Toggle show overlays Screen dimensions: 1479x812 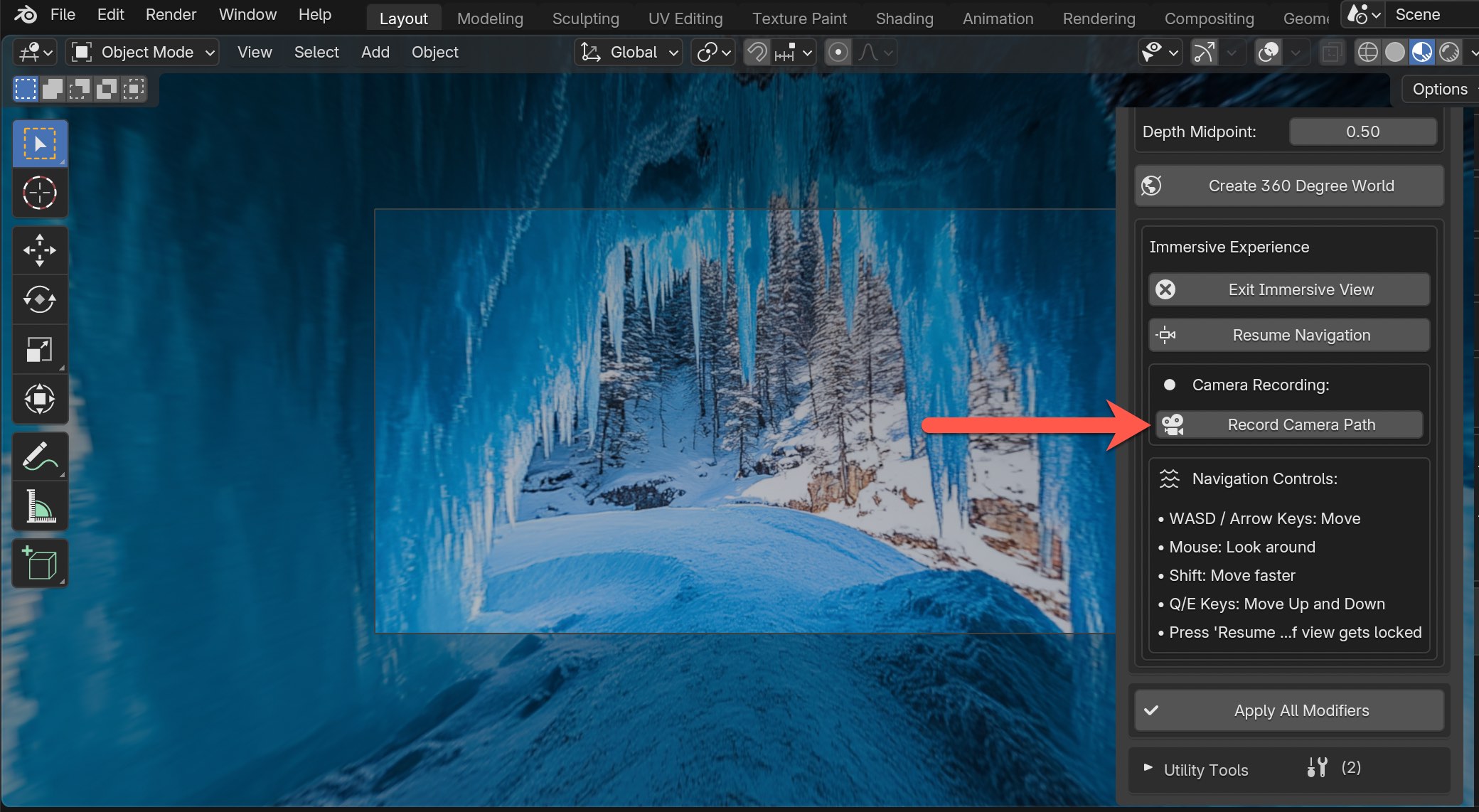(x=1268, y=52)
